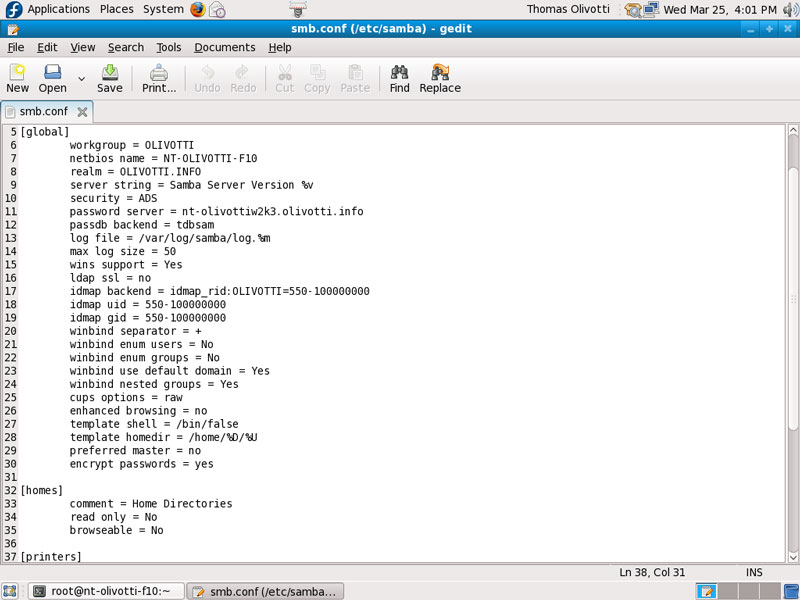Click the line 'encrypt passwords = yes'
The height and width of the screenshot is (600, 800).
141,463
